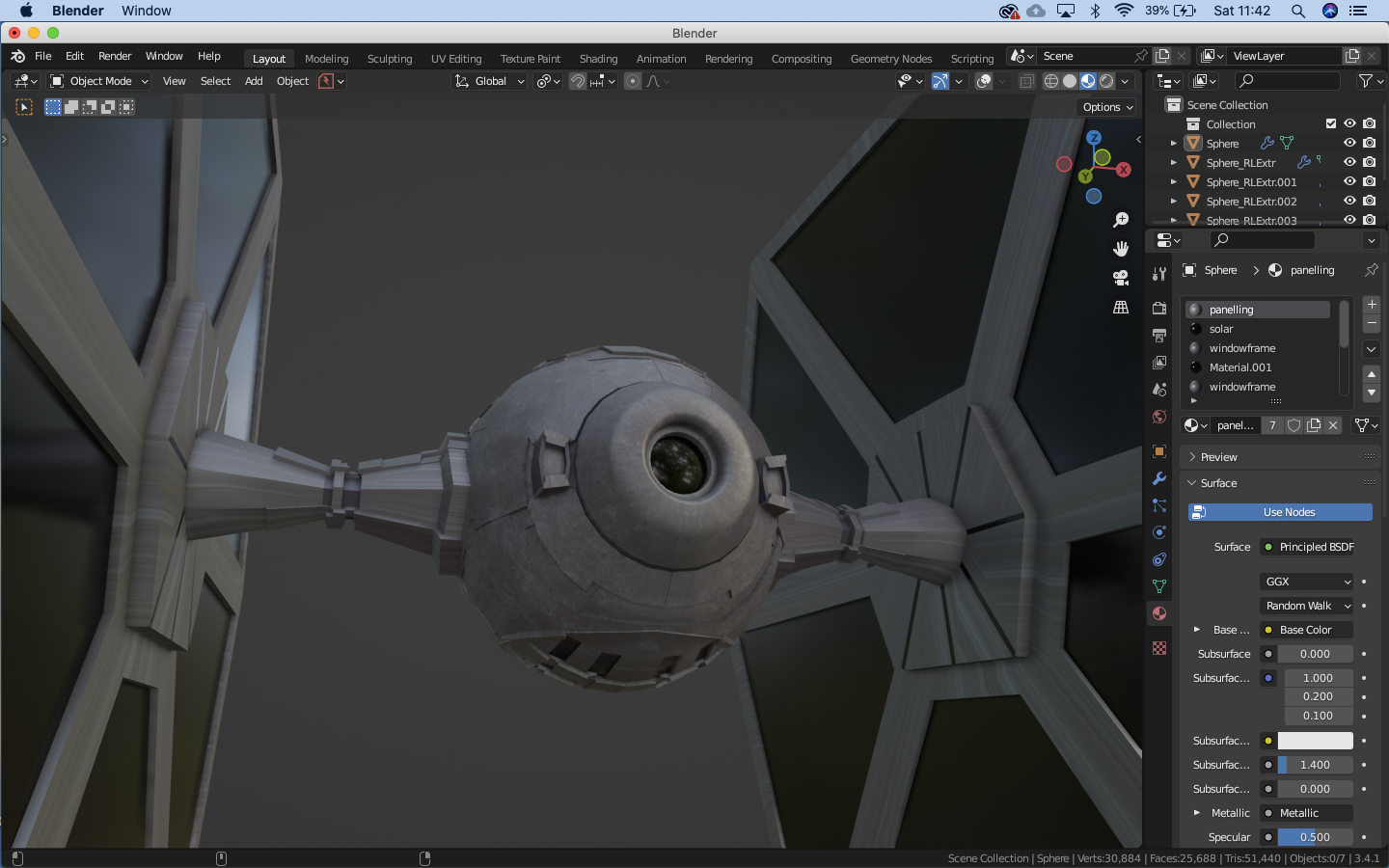The height and width of the screenshot is (868, 1389).
Task: Open the Render properties tab icon
Action: [1159, 308]
